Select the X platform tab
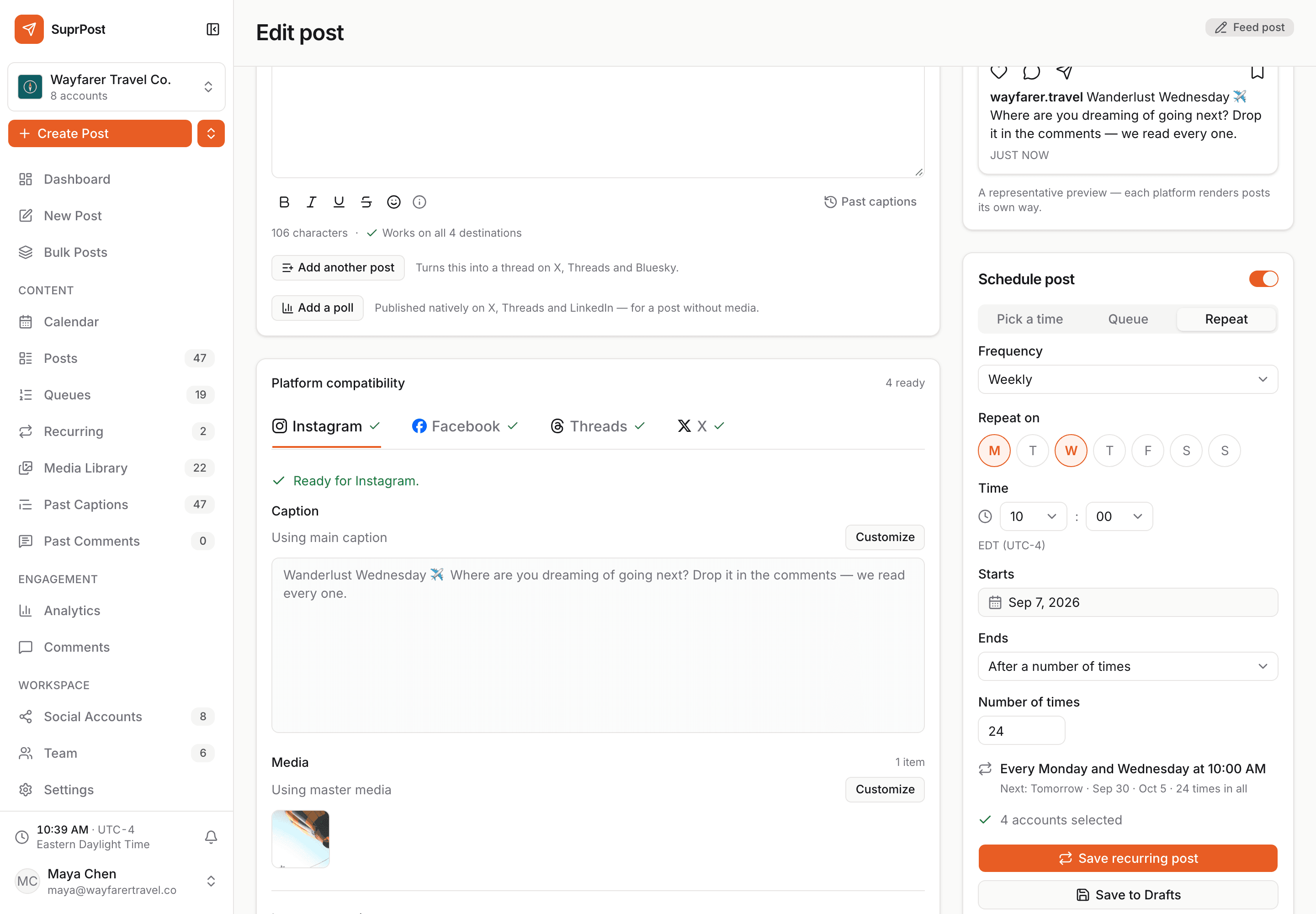Viewport: 1316px width, 914px height. (701, 427)
